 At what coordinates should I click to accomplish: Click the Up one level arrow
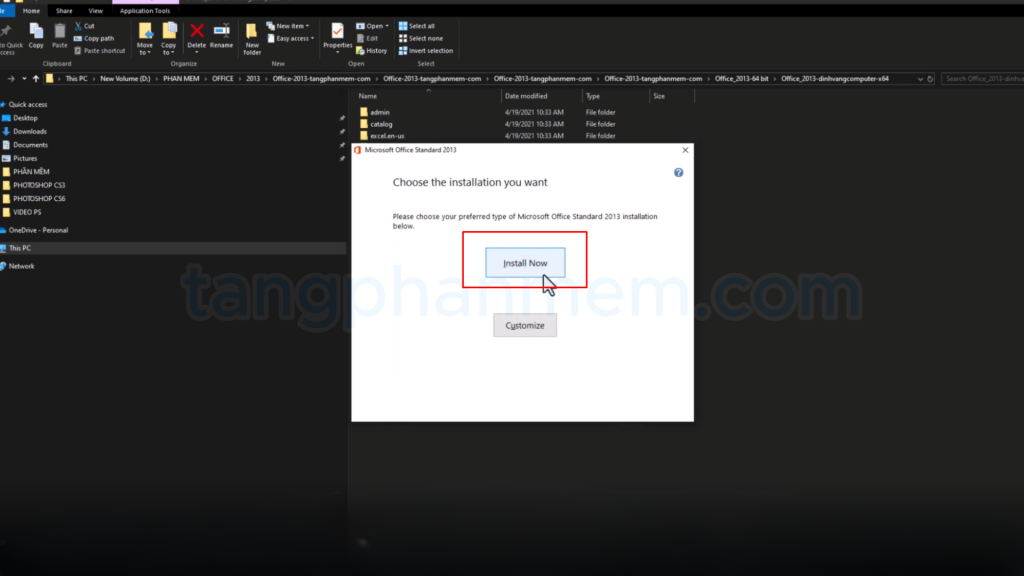36,78
